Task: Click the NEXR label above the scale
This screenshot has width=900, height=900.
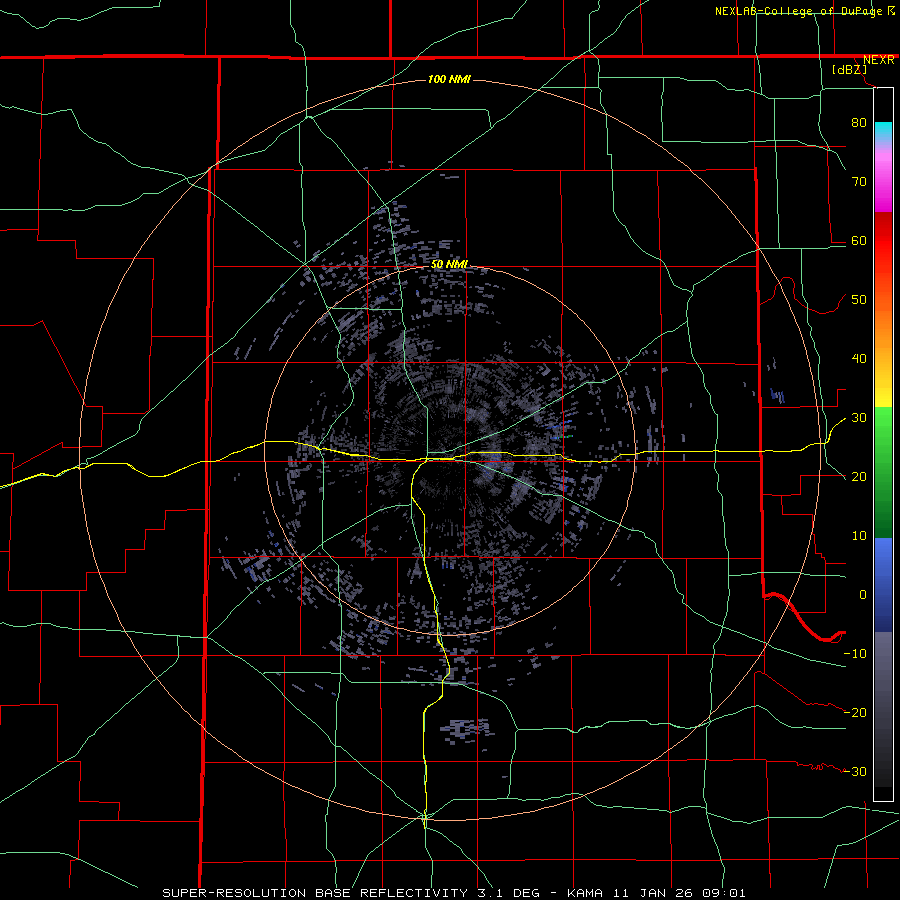Action: [x=878, y=60]
